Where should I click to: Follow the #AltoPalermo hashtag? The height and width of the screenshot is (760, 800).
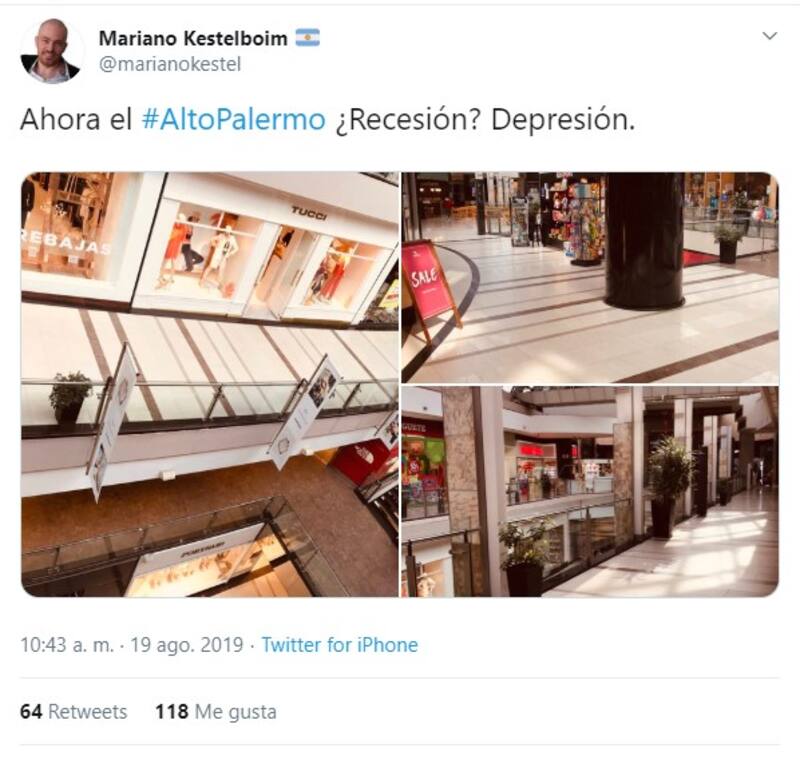tap(234, 120)
